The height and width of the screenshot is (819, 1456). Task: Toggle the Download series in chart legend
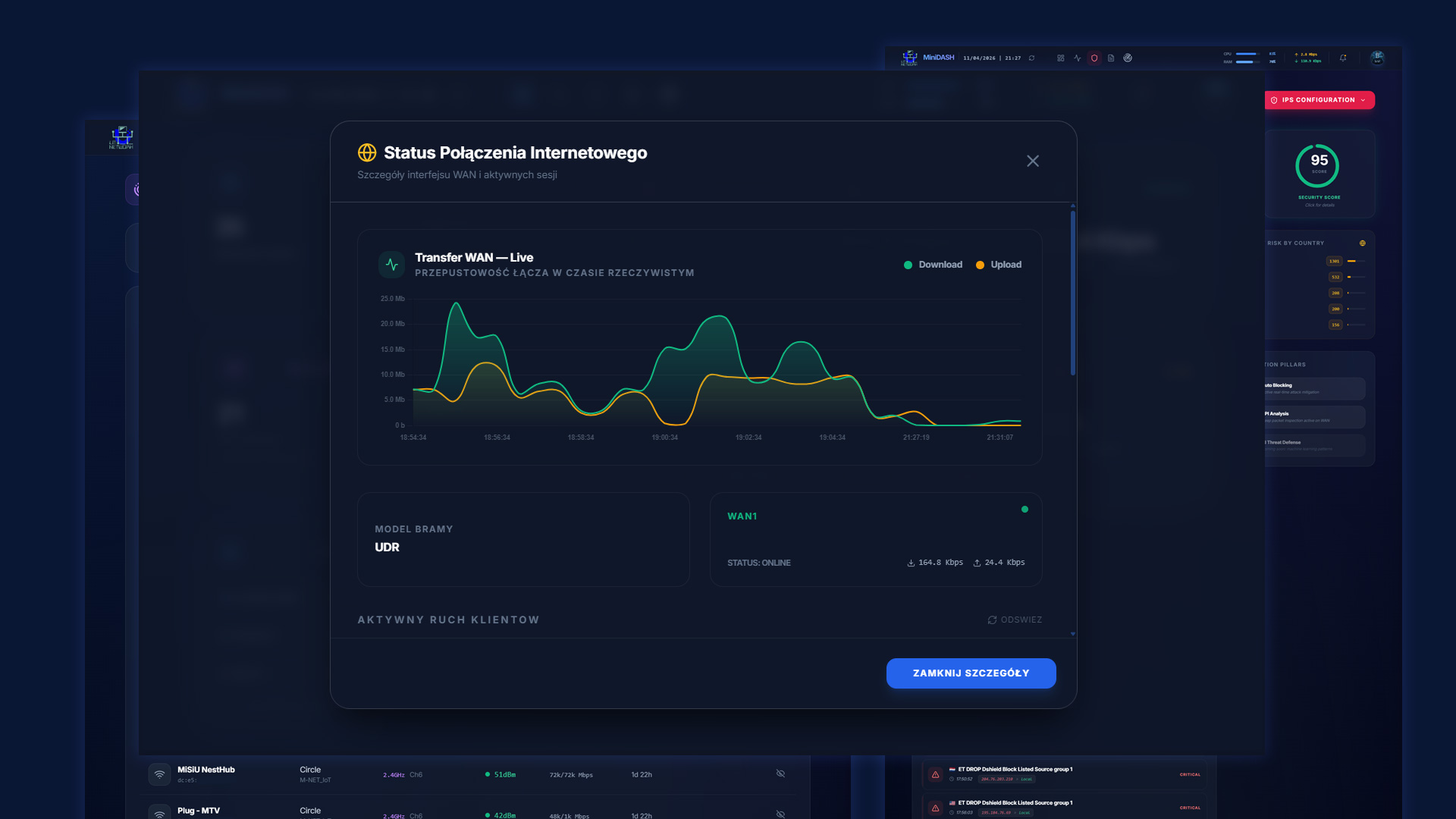pos(934,265)
